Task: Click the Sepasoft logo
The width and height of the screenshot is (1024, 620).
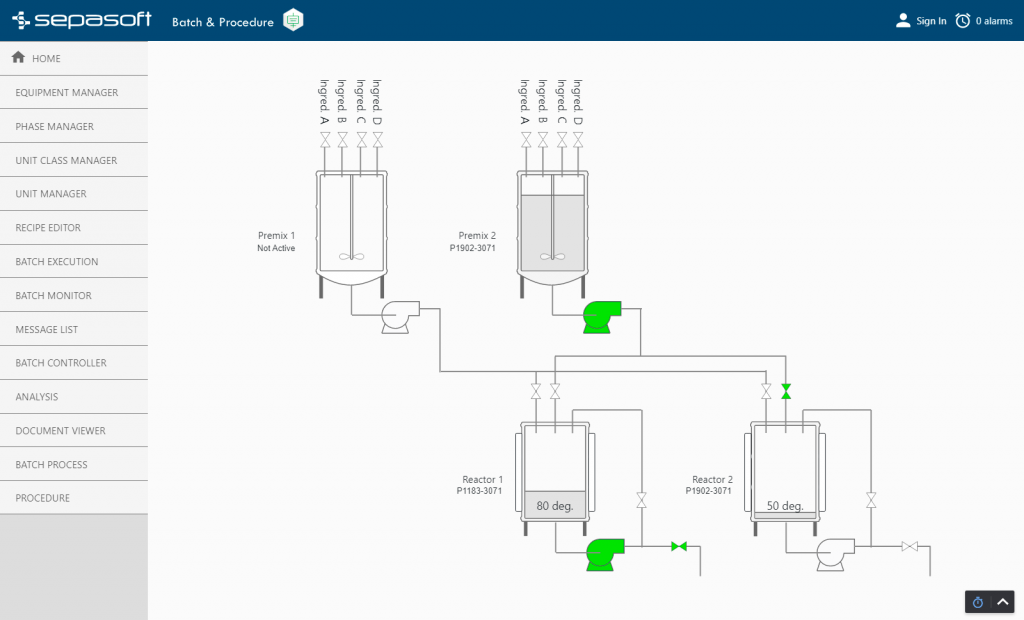Action: [x=80, y=19]
